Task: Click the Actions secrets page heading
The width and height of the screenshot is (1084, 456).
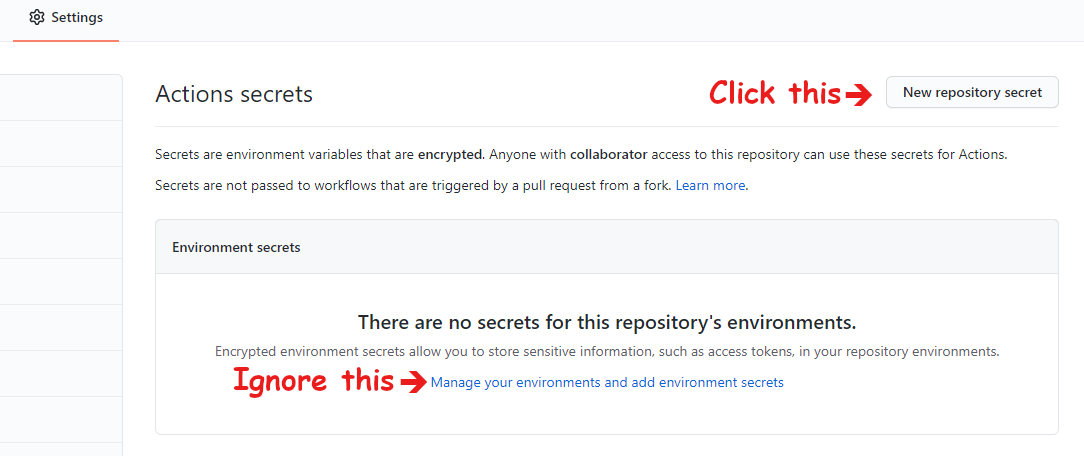Action: coord(234,94)
